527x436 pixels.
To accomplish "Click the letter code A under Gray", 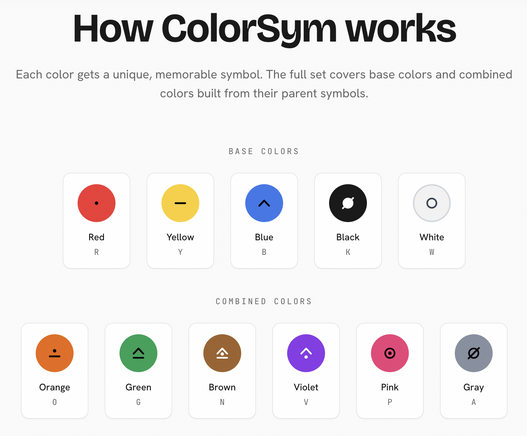I will click(x=474, y=402).
